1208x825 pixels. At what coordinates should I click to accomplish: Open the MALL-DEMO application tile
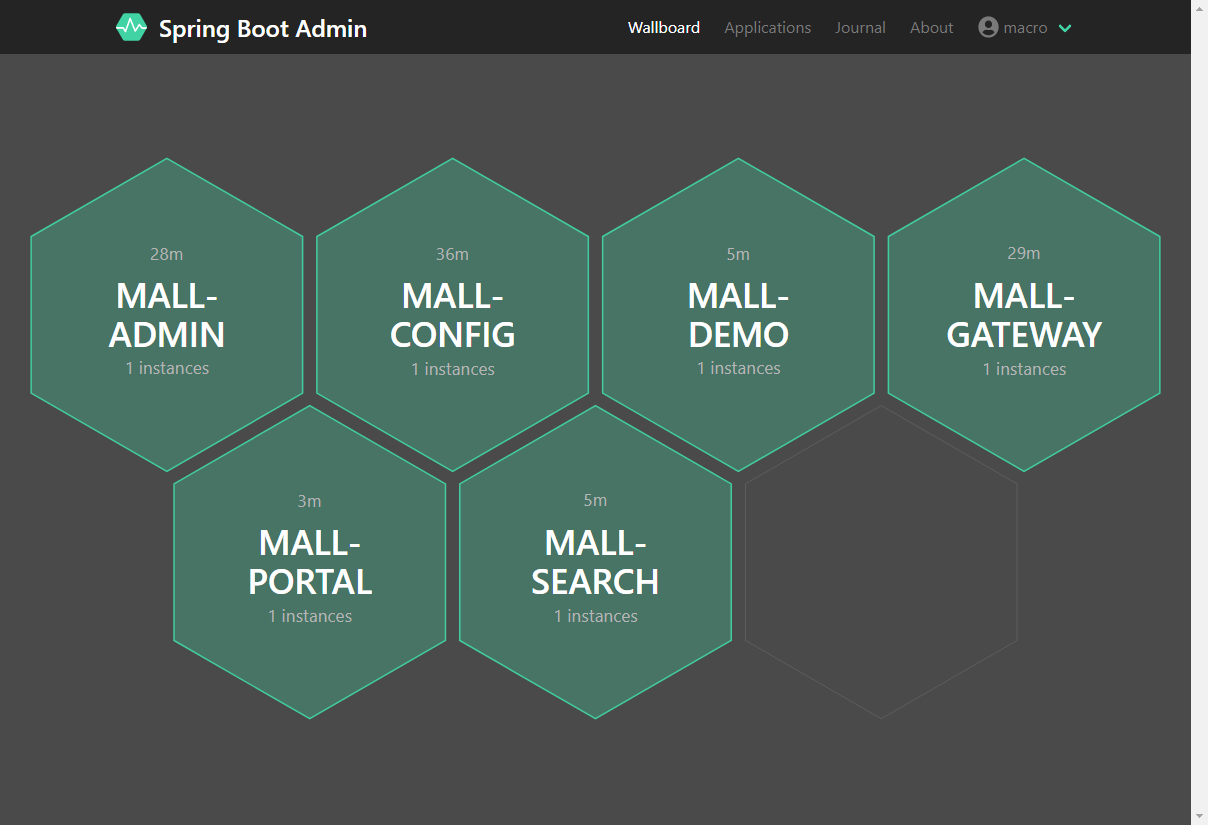(x=738, y=315)
